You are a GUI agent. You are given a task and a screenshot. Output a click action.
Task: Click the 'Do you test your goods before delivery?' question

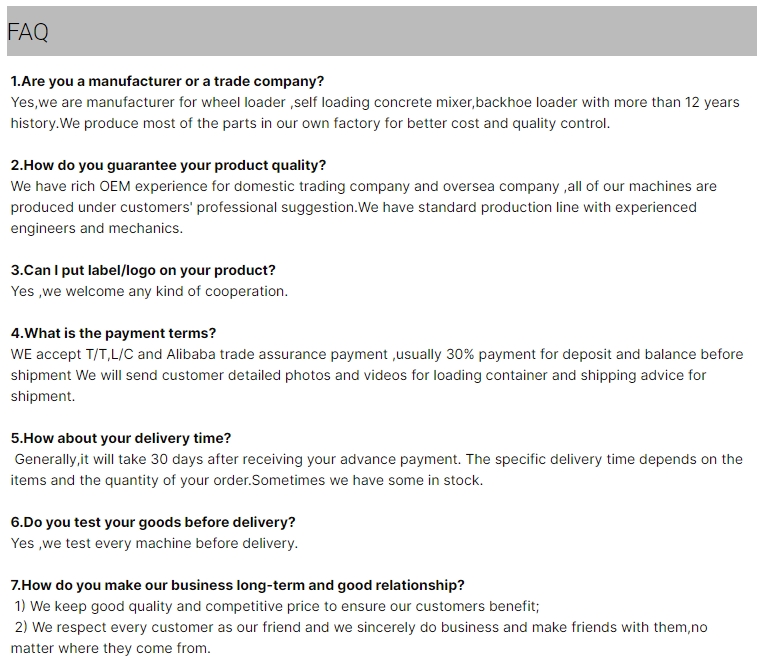(x=153, y=522)
